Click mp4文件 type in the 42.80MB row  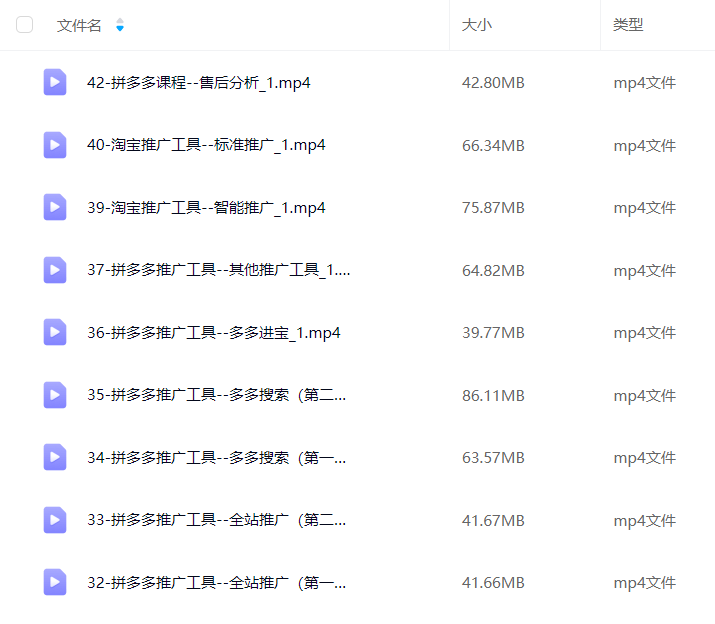point(644,83)
